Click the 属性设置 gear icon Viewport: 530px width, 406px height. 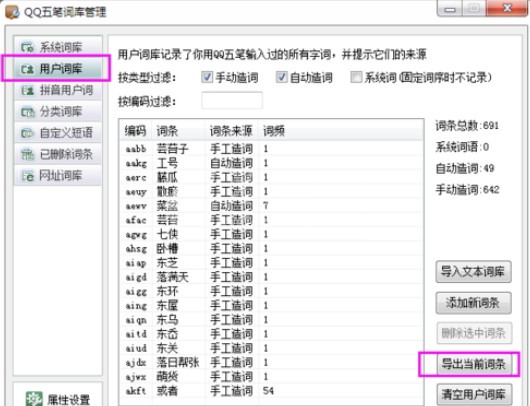click(34, 399)
